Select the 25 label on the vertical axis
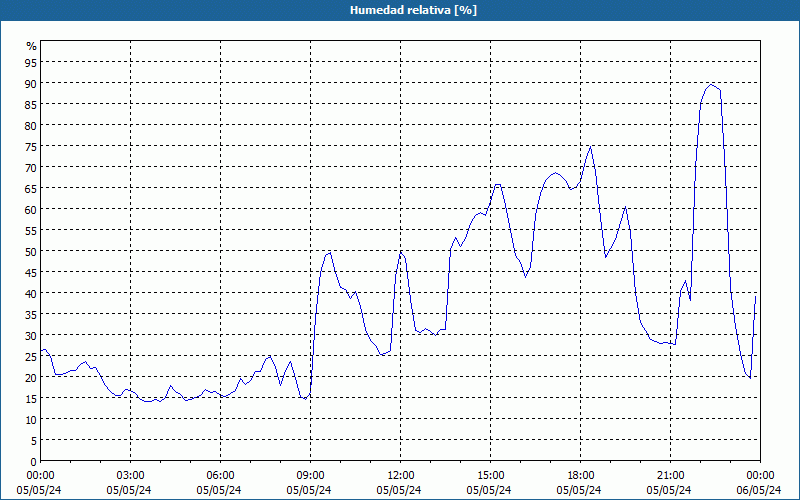 (x=31, y=357)
